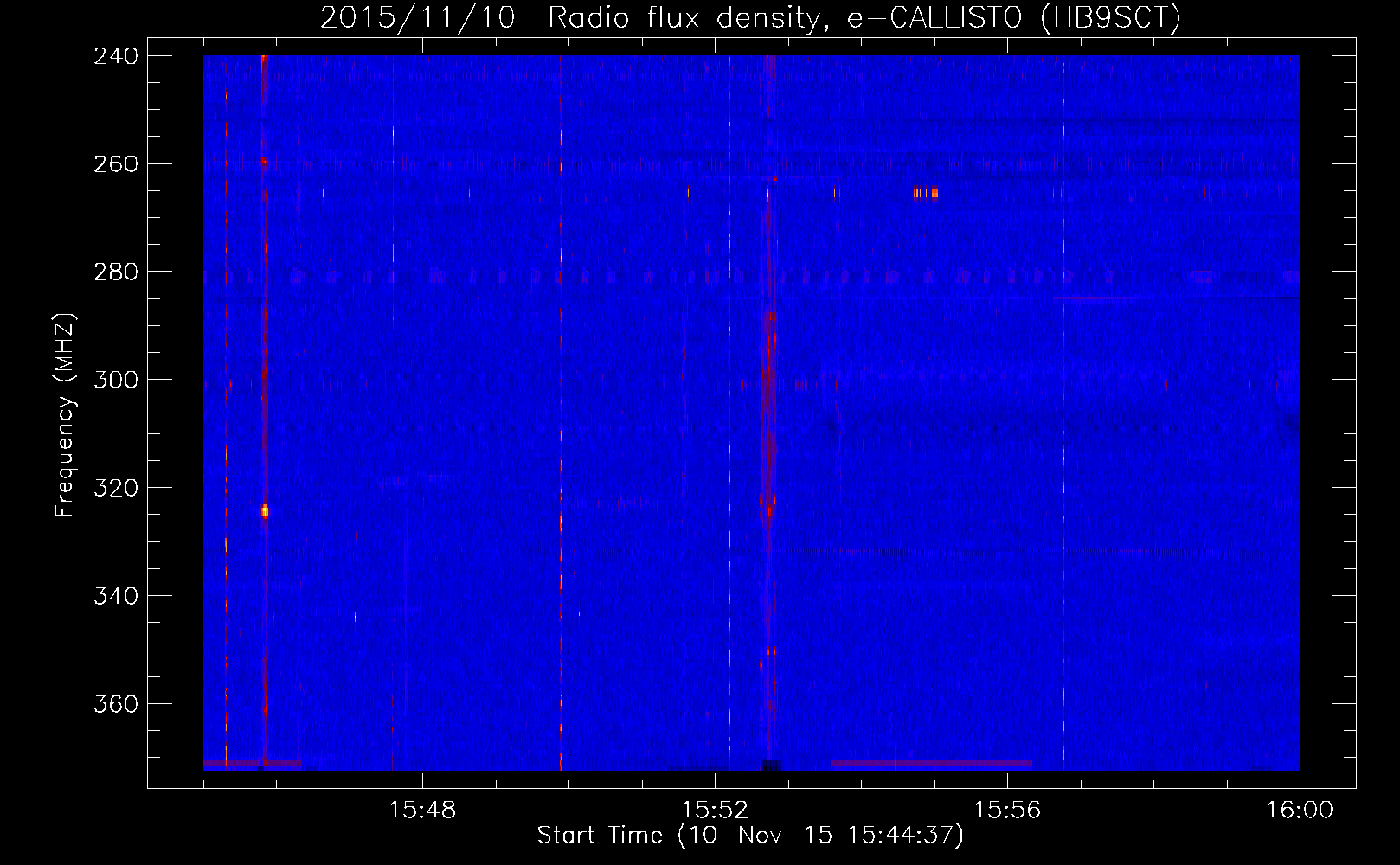Click the bright yellow burst spot near 325 MHz
Viewport: 1400px width, 865px height.
coord(265,511)
